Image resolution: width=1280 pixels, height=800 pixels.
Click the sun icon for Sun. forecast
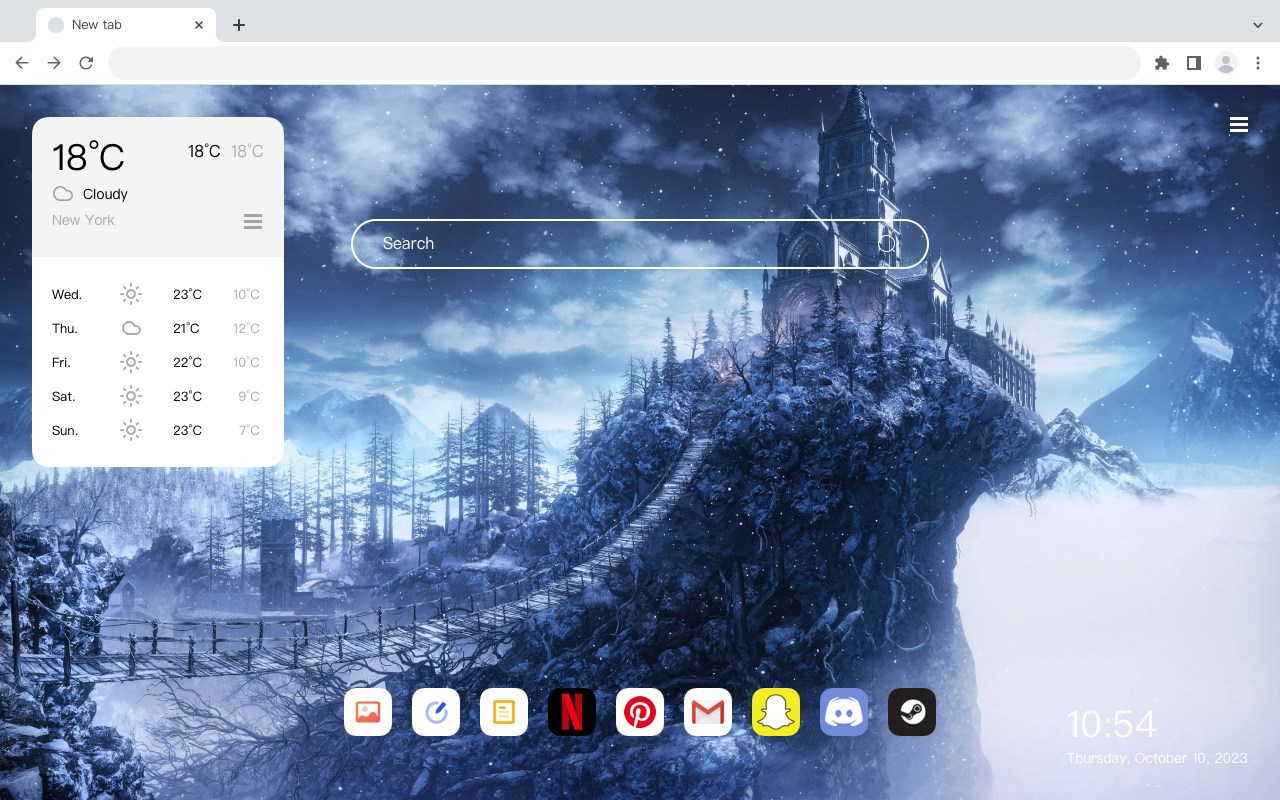pyautogui.click(x=131, y=430)
